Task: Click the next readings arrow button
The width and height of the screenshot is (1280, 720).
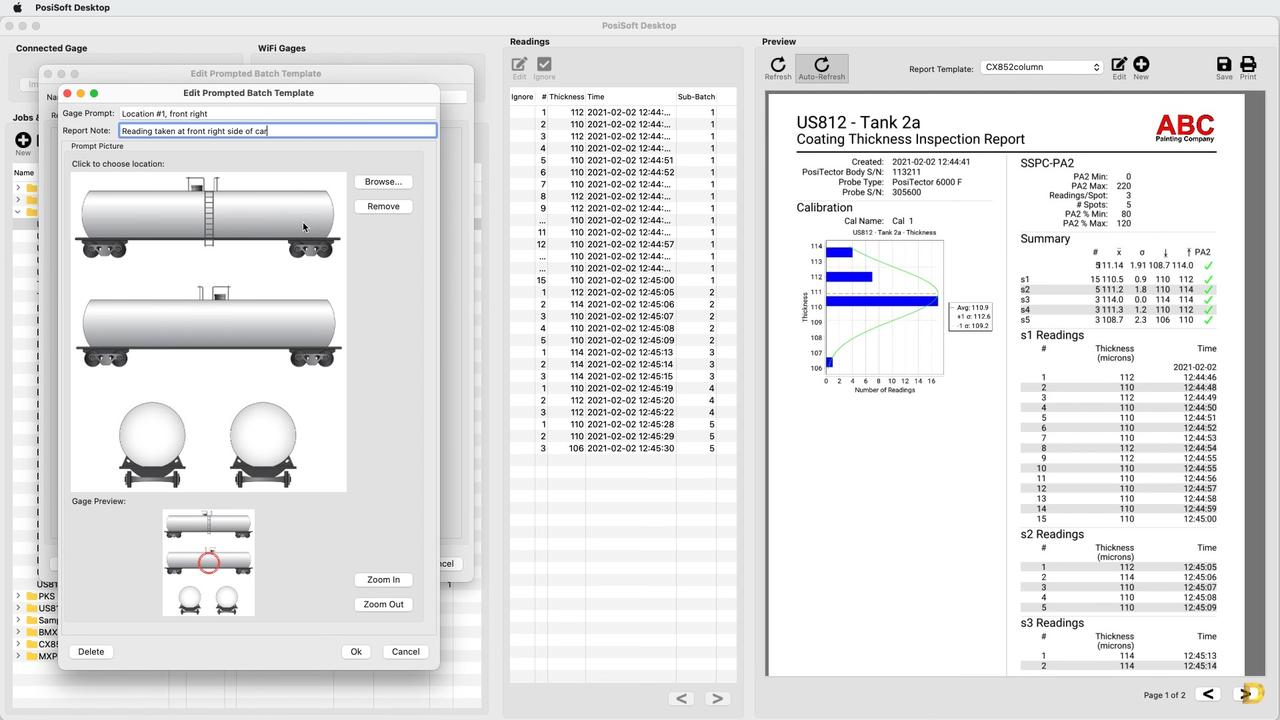Action: tap(717, 698)
